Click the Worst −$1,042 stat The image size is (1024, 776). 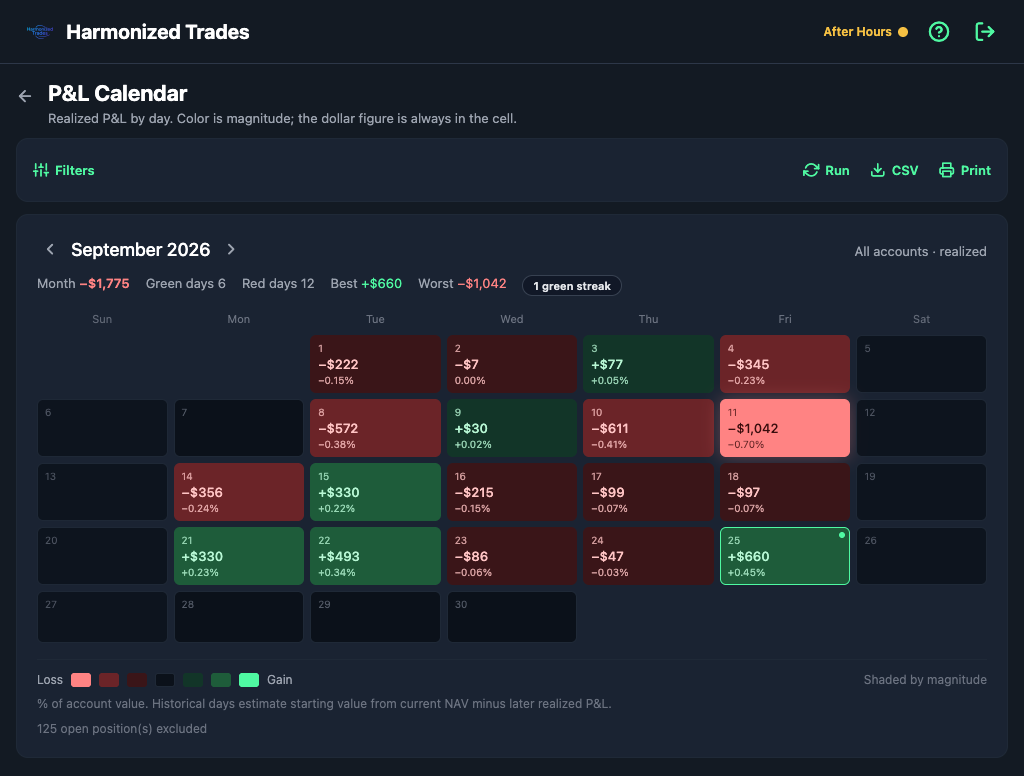click(x=462, y=283)
